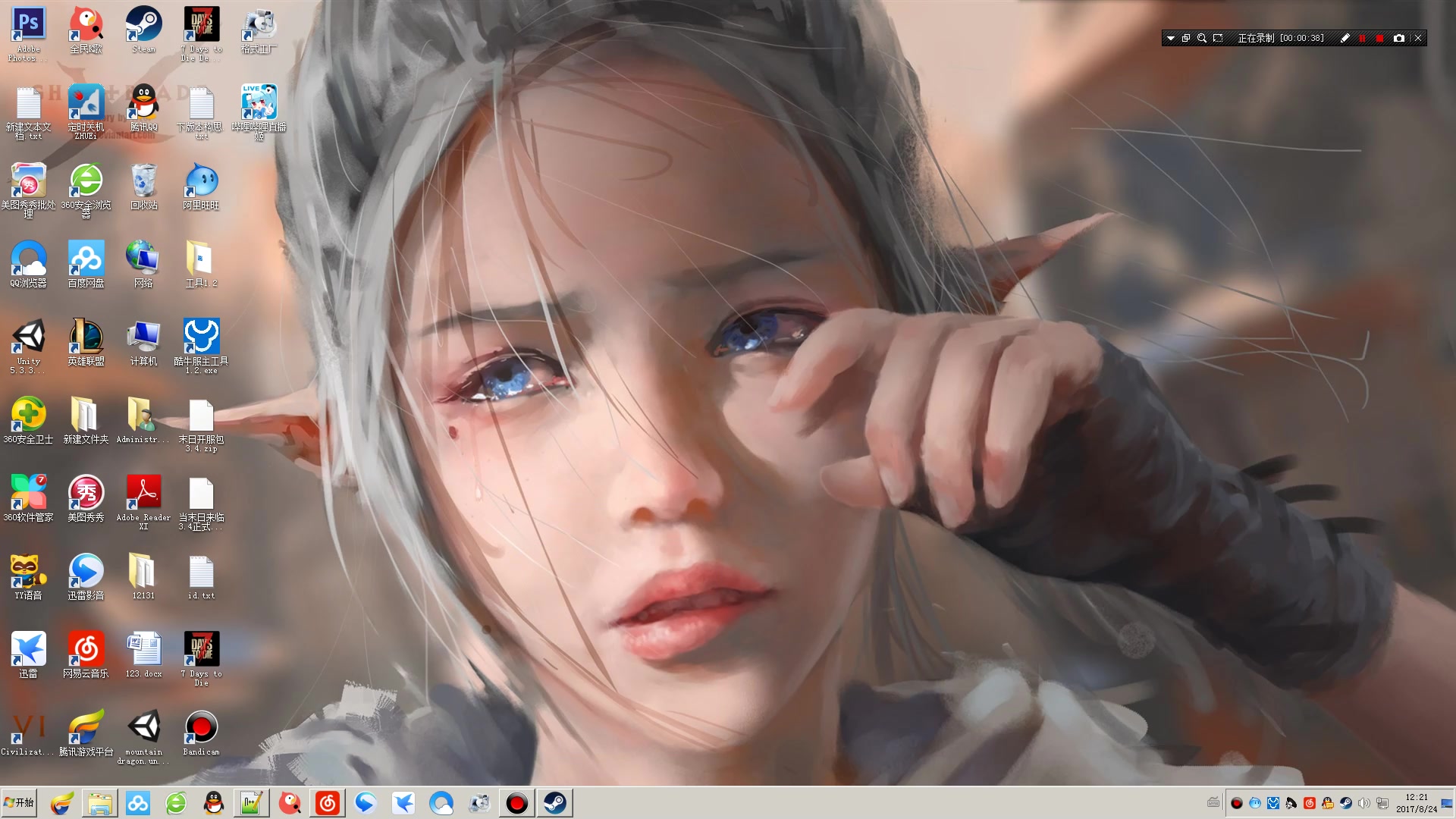Select the pencil drawing tool in recorder bar

[x=1345, y=38]
